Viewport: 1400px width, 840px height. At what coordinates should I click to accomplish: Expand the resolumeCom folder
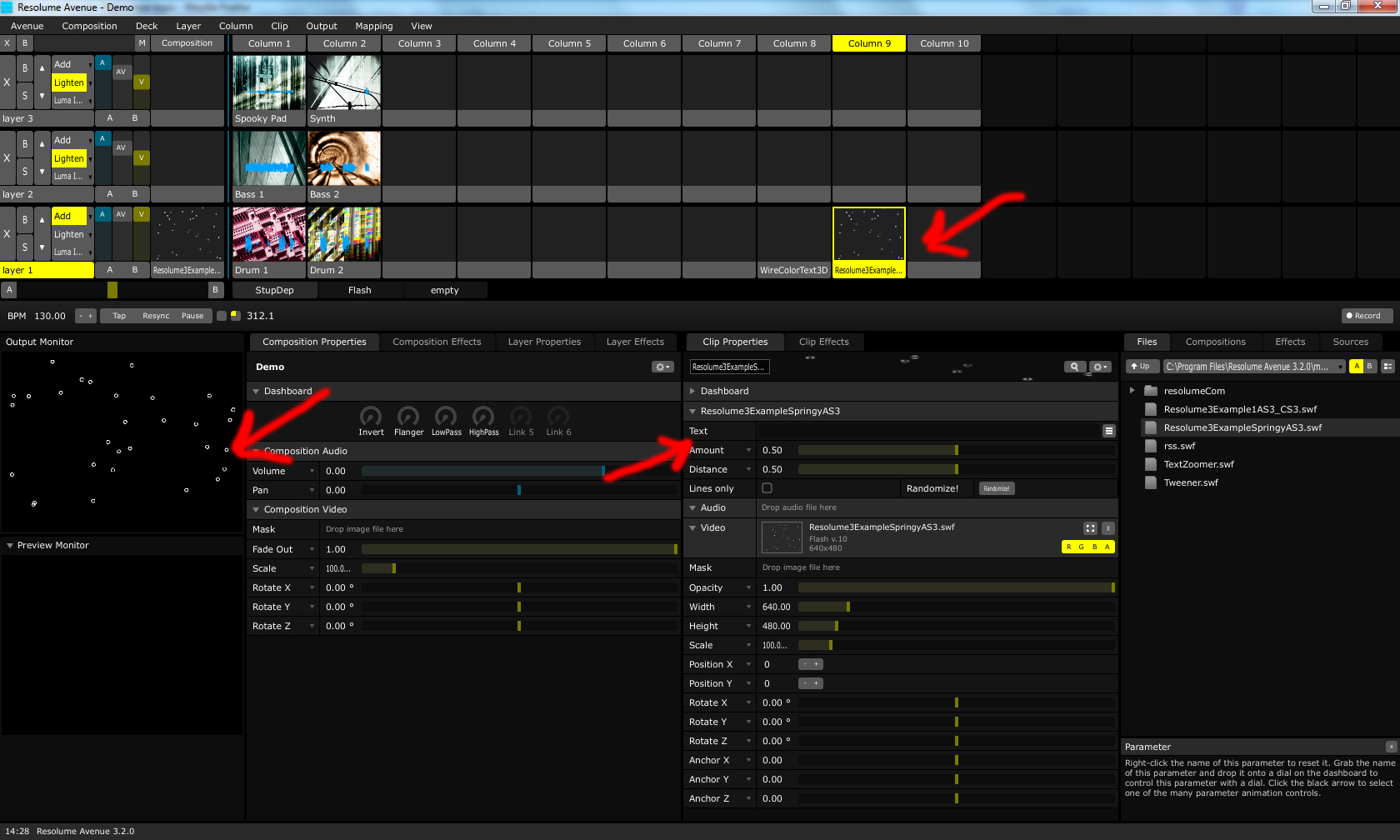click(1132, 391)
